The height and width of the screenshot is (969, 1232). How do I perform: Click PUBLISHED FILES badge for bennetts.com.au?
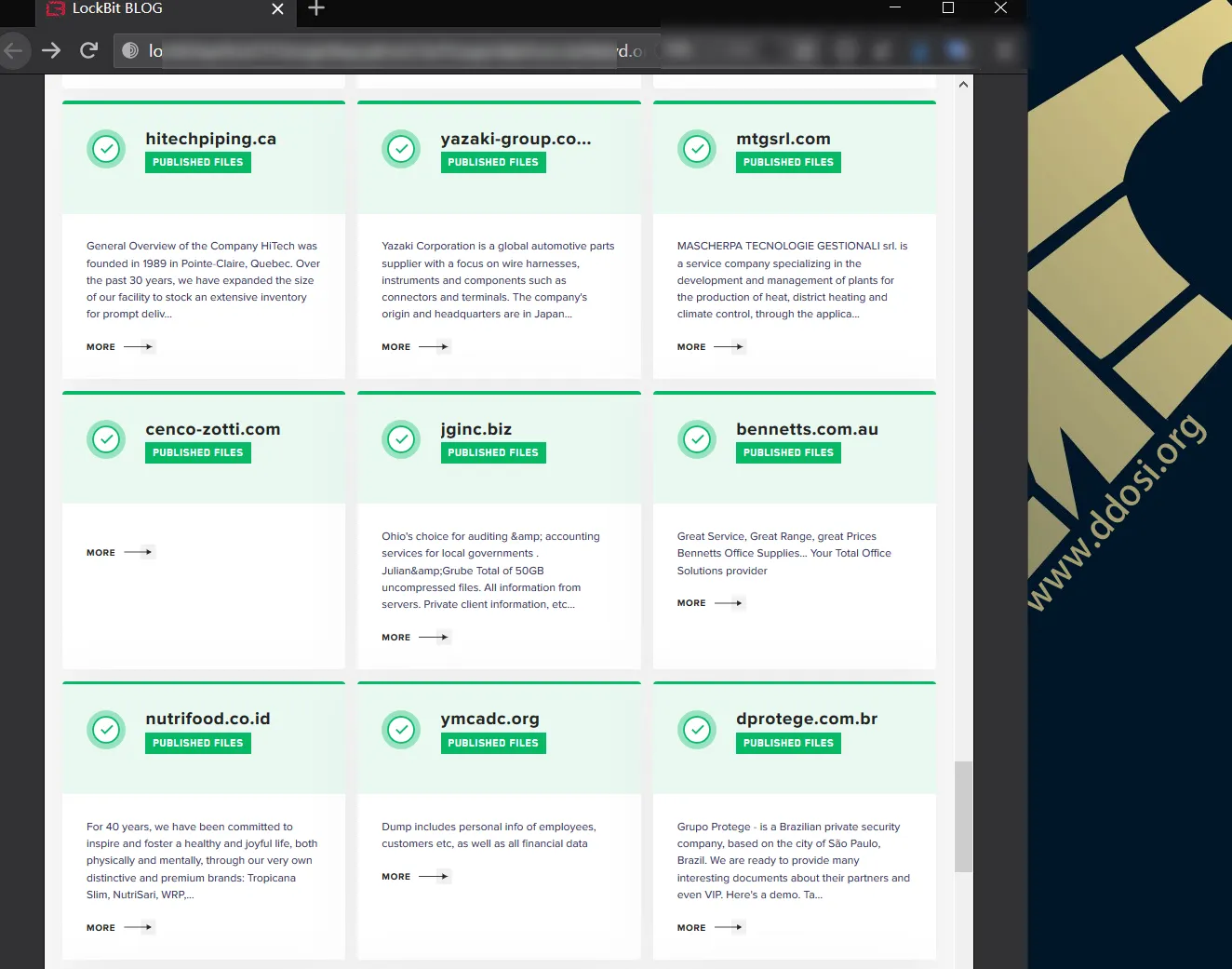tap(789, 452)
